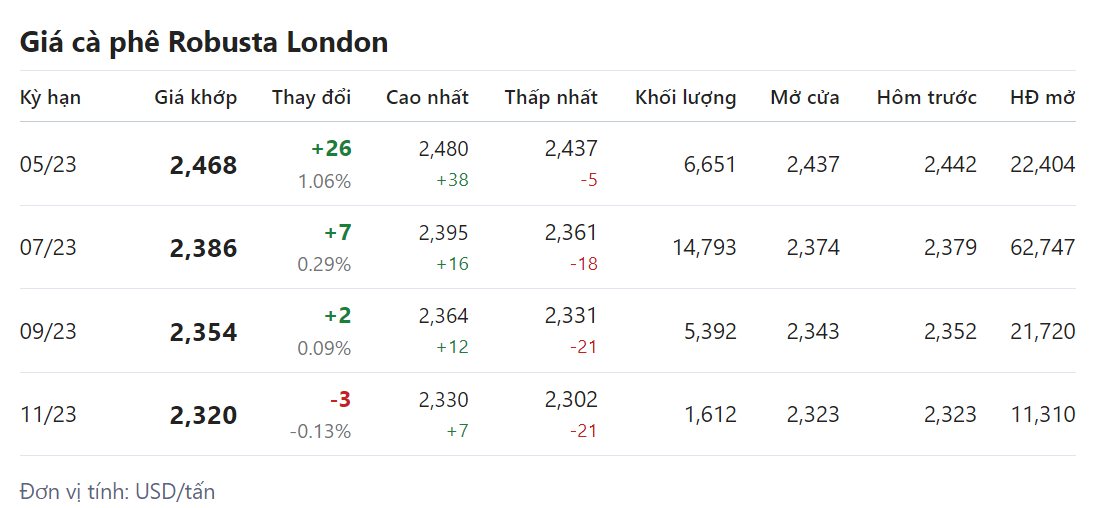Select the +26 change value
Viewport: 1101px width, 508px height.
click(x=331, y=149)
